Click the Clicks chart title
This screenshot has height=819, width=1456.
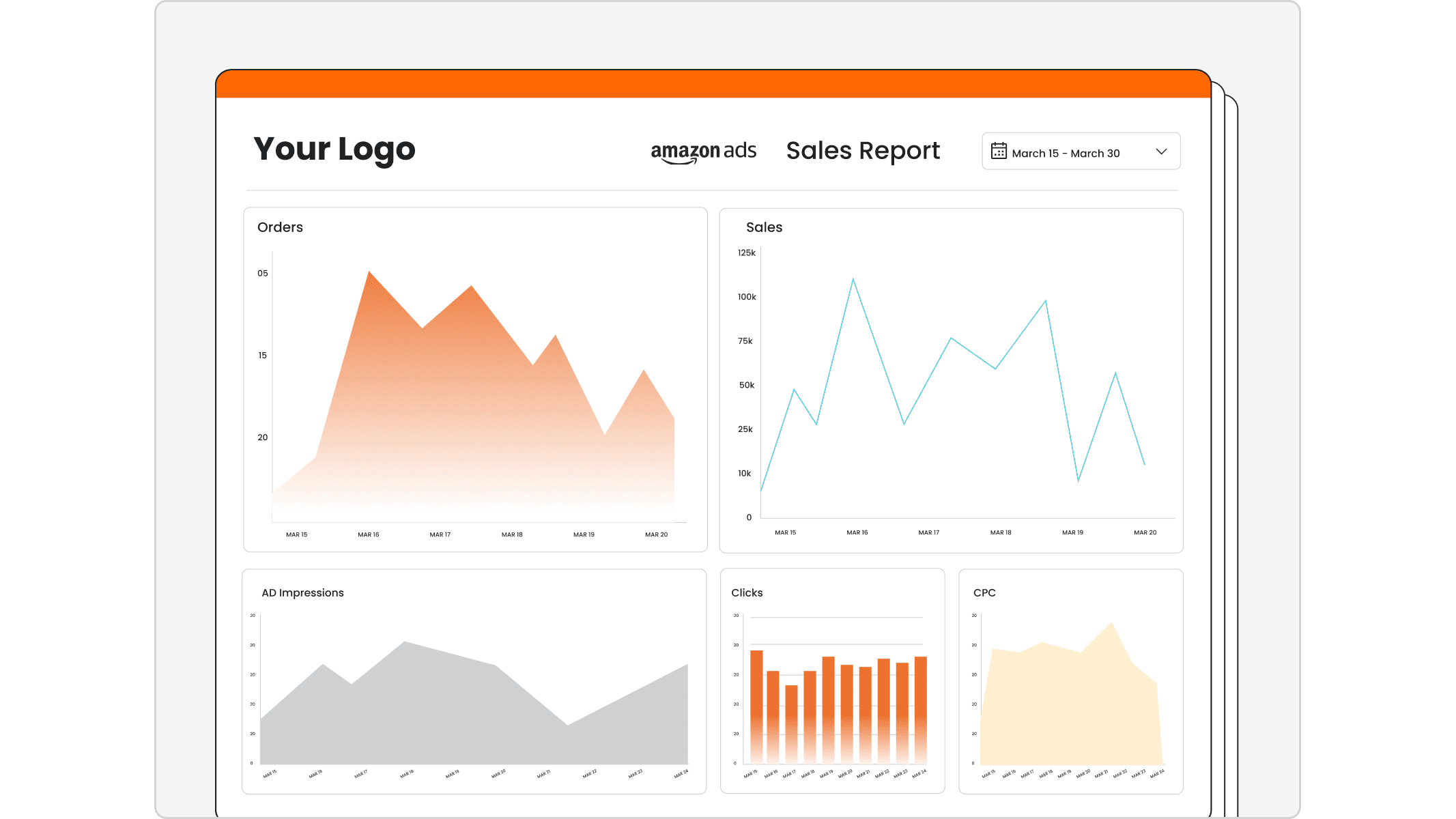tap(747, 592)
